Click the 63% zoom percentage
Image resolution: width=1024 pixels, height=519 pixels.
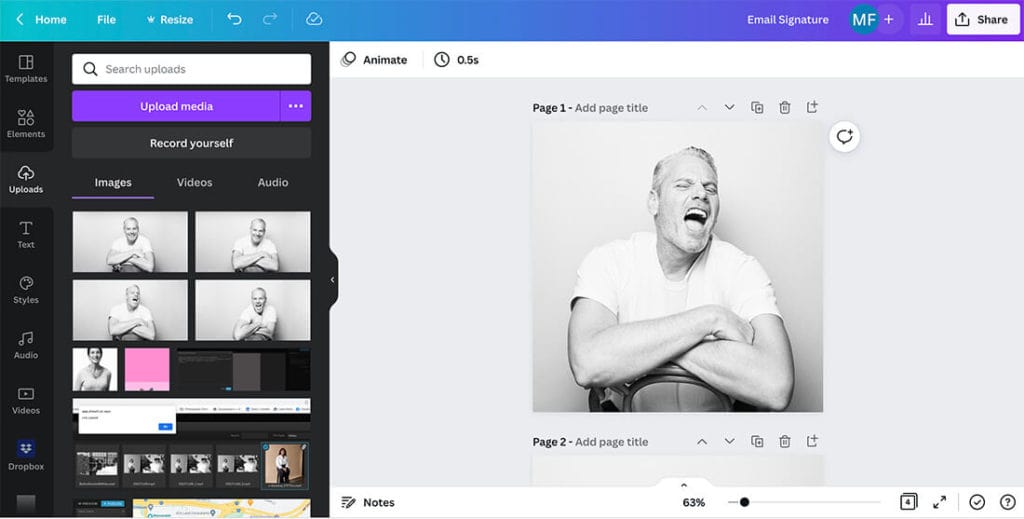click(x=694, y=502)
